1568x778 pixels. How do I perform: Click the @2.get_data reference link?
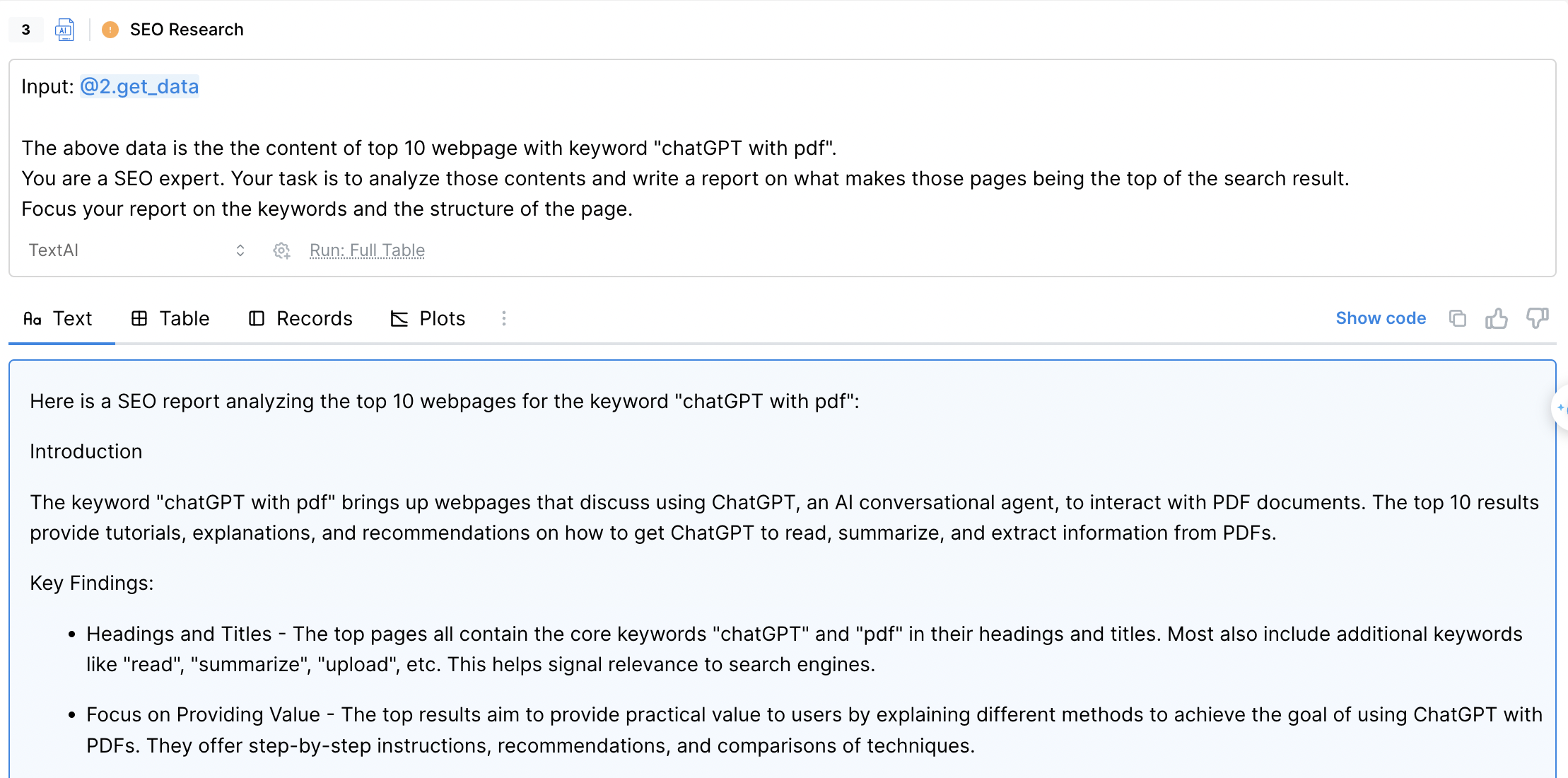click(139, 86)
